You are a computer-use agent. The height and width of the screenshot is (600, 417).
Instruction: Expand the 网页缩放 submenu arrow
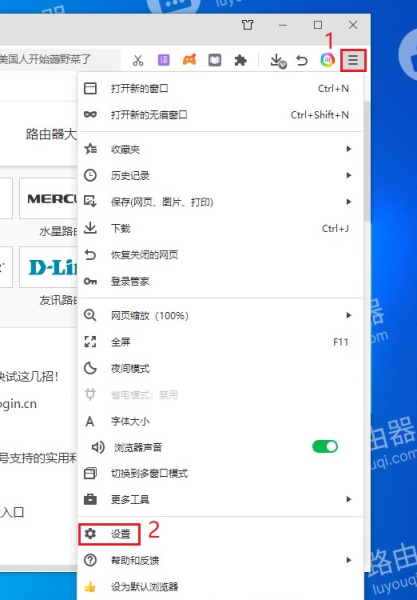pos(349,315)
